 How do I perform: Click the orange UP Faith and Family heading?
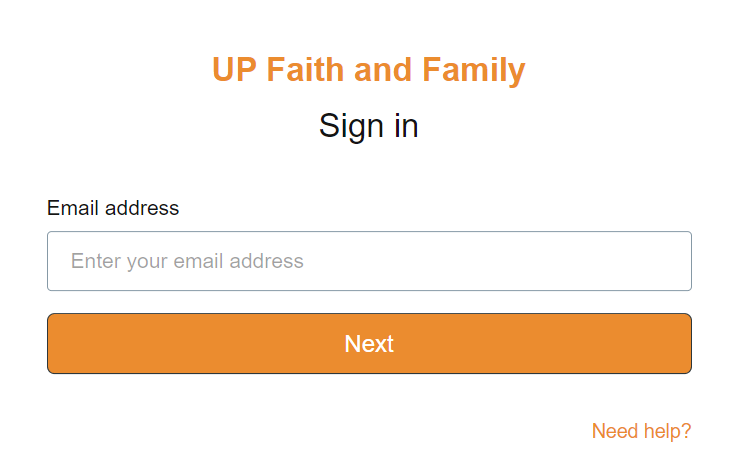pyautogui.click(x=369, y=70)
